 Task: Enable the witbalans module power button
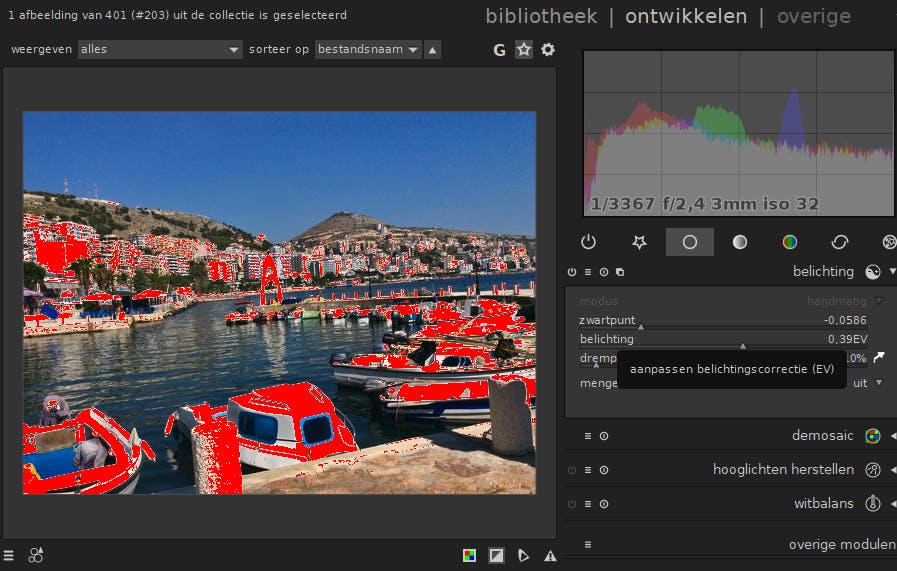click(x=571, y=504)
